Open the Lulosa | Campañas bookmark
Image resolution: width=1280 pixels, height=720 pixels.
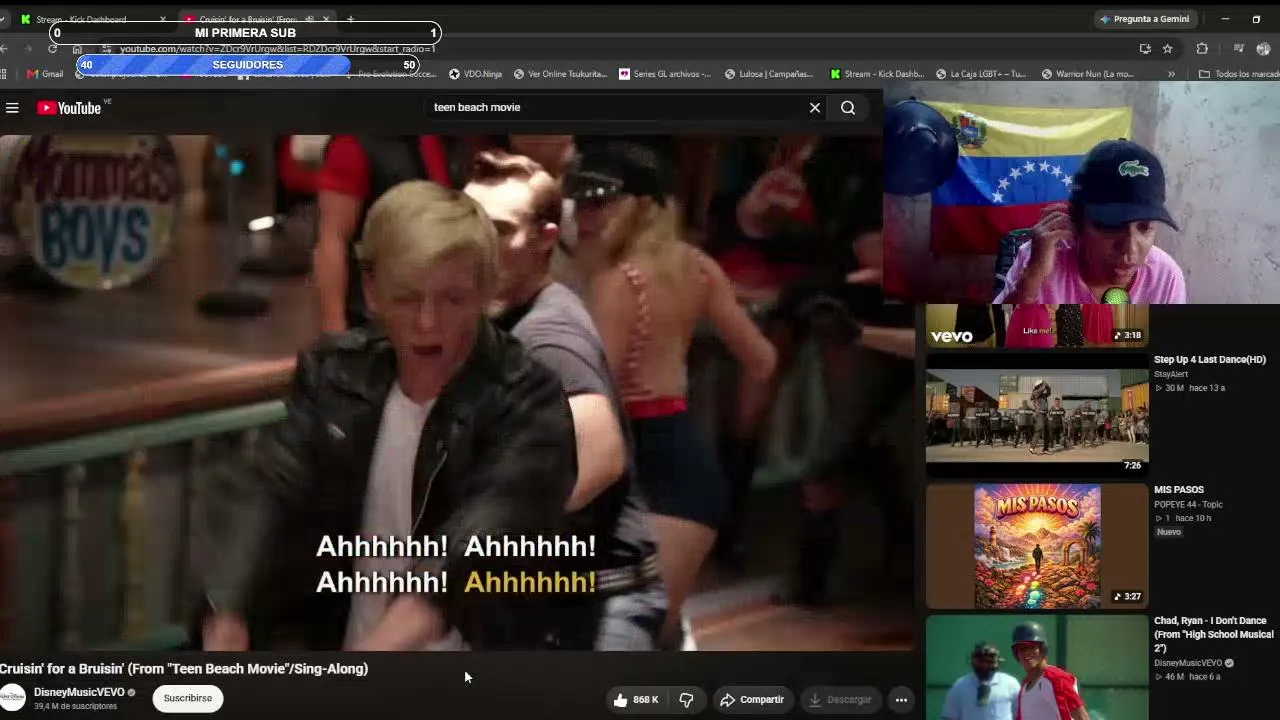(769, 74)
